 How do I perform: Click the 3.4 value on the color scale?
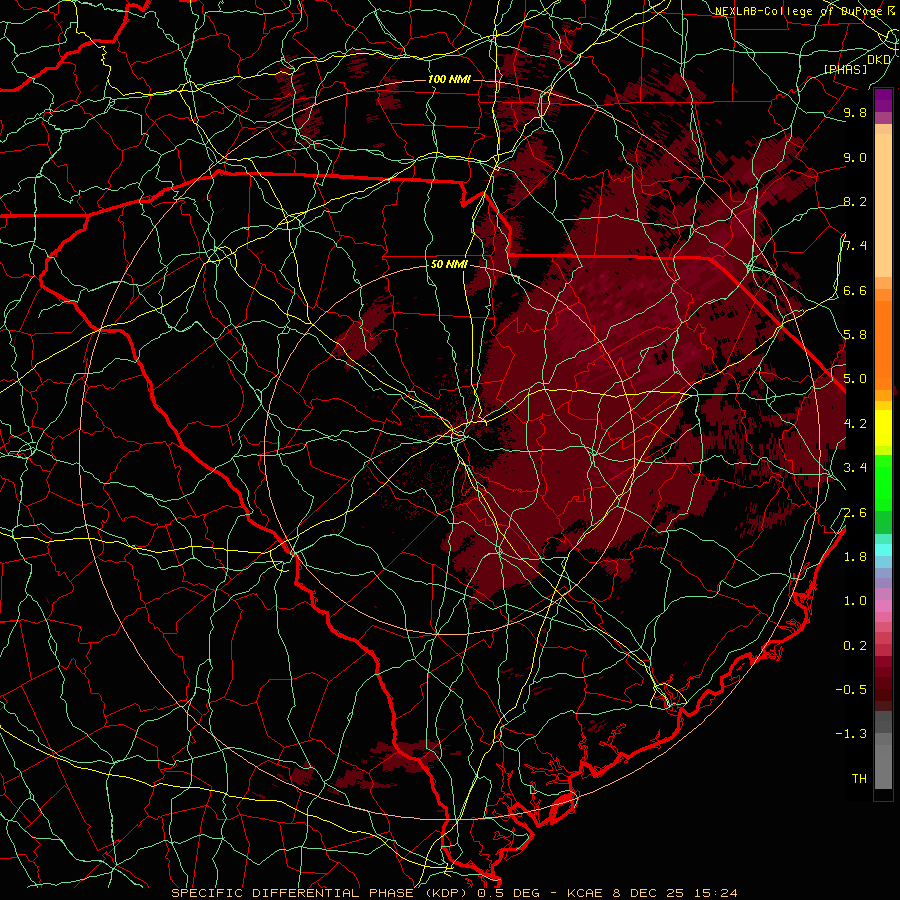point(855,468)
